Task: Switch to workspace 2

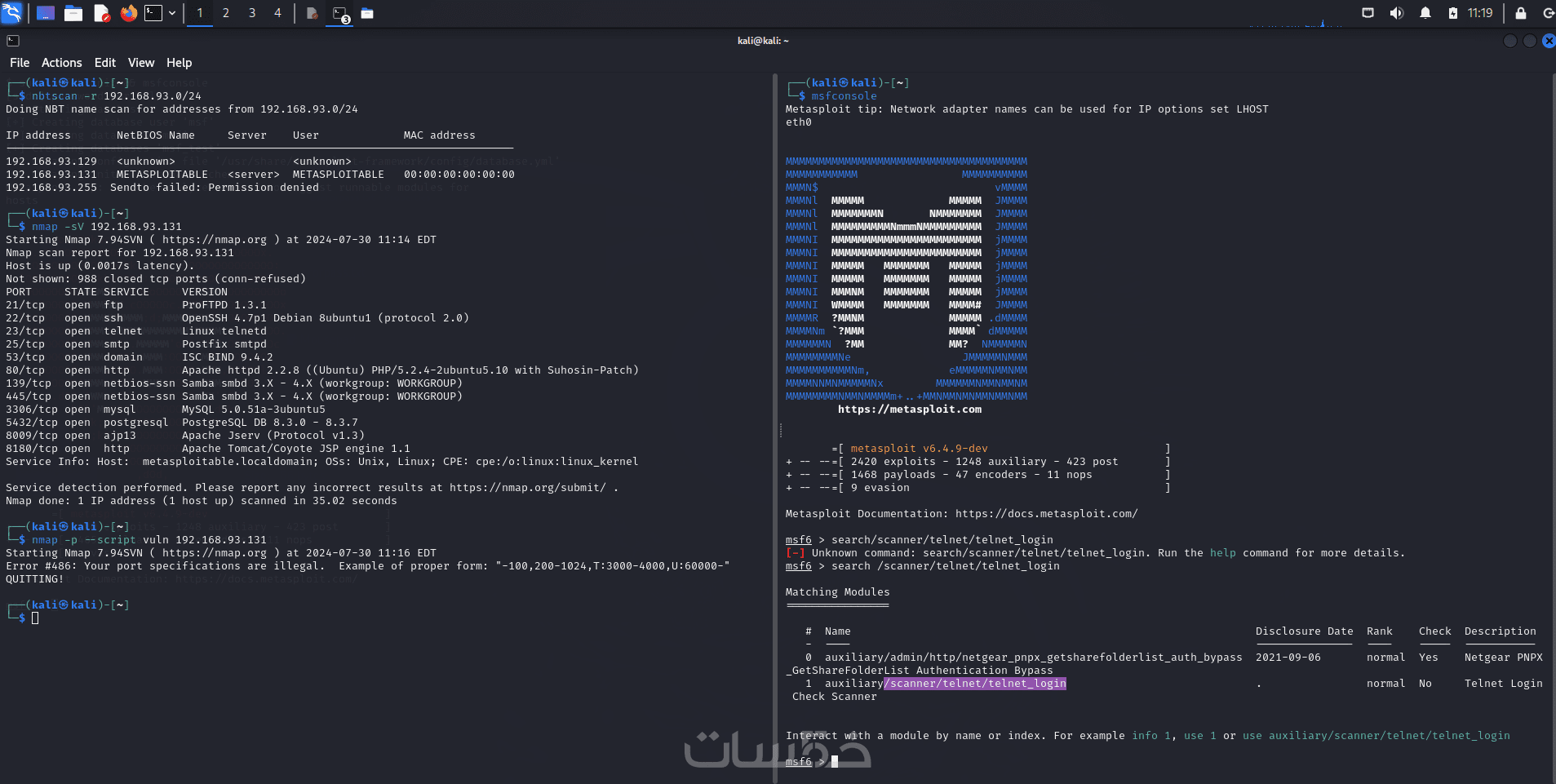Action: click(226, 13)
